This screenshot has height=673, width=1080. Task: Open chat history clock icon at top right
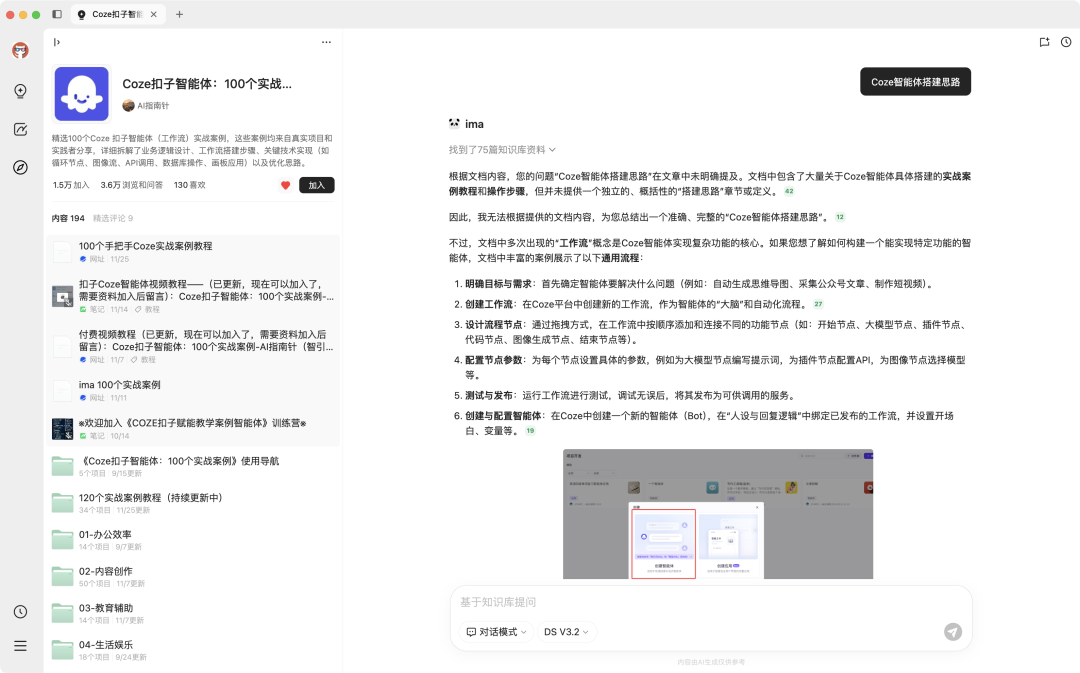[x=1066, y=42]
